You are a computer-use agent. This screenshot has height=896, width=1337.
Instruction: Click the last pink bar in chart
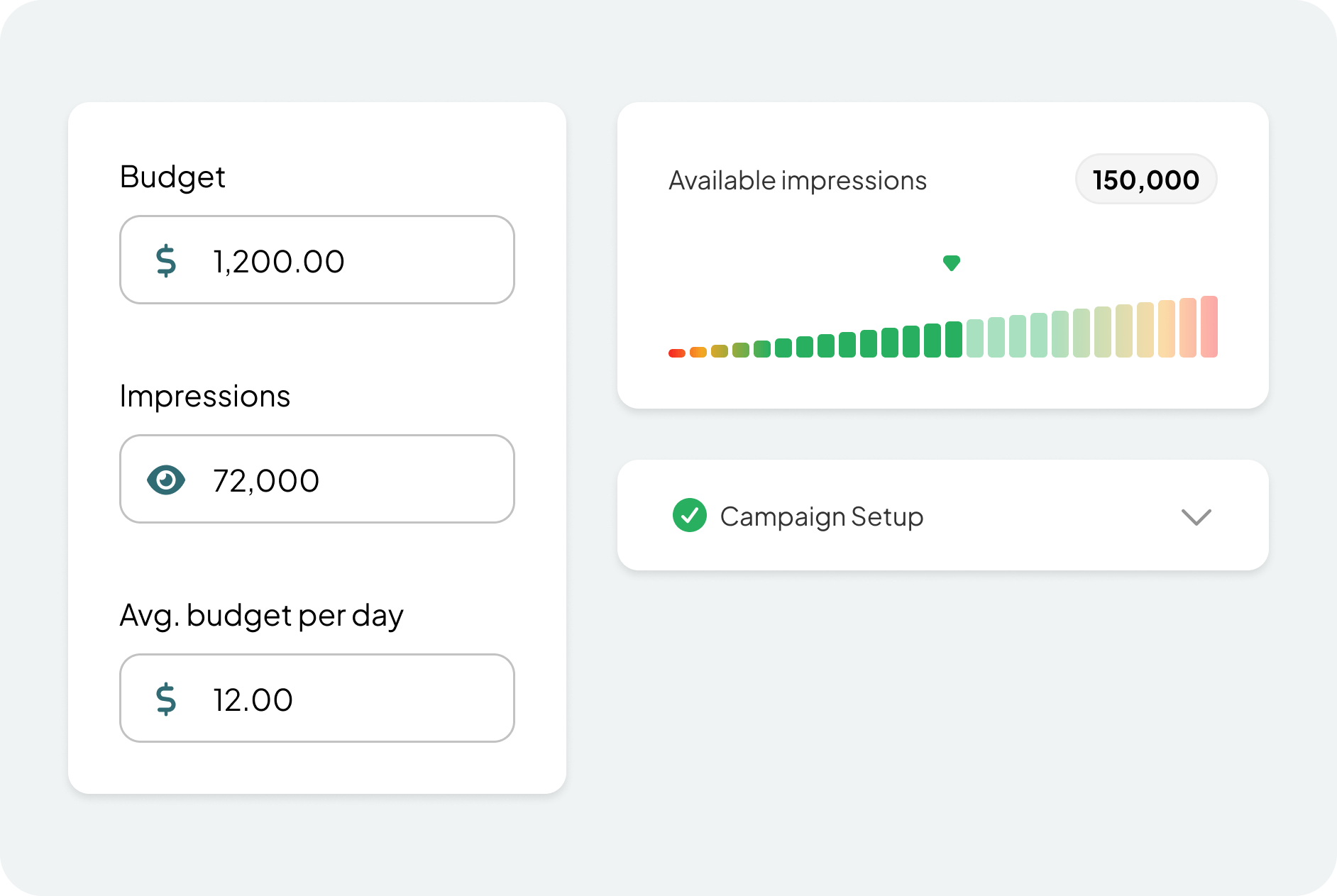coord(1209,327)
